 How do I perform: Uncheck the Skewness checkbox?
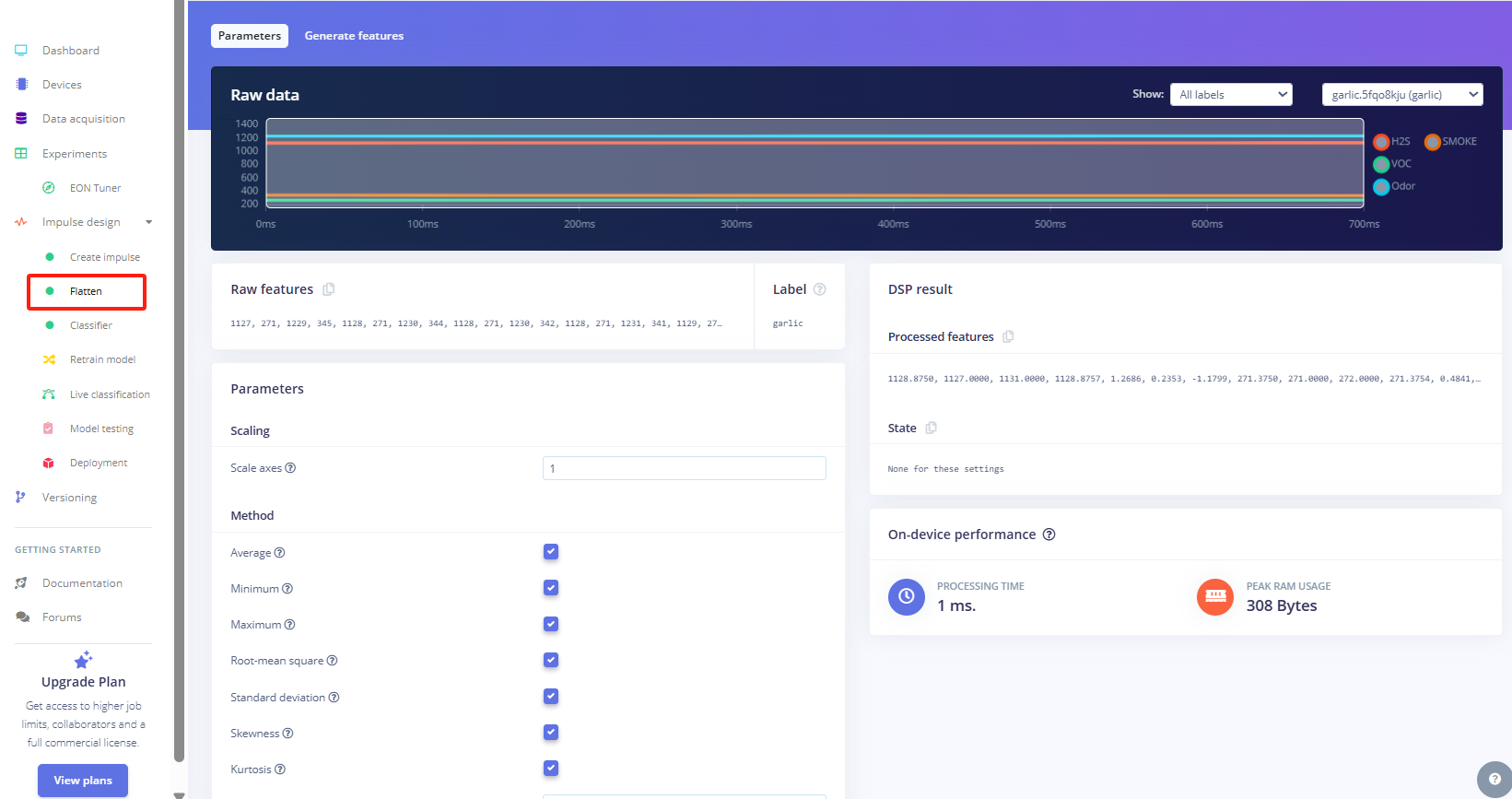tap(551, 733)
